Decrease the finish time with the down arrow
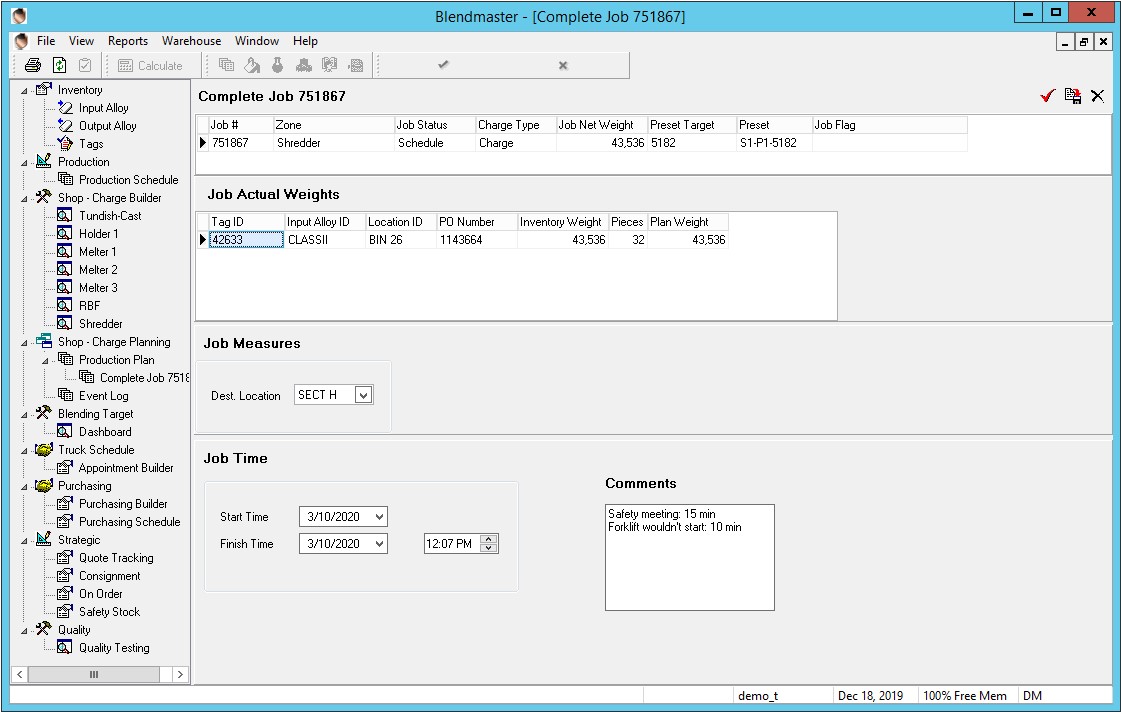Image resolution: width=1121 pixels, height=712 pixels. [489, 548]
